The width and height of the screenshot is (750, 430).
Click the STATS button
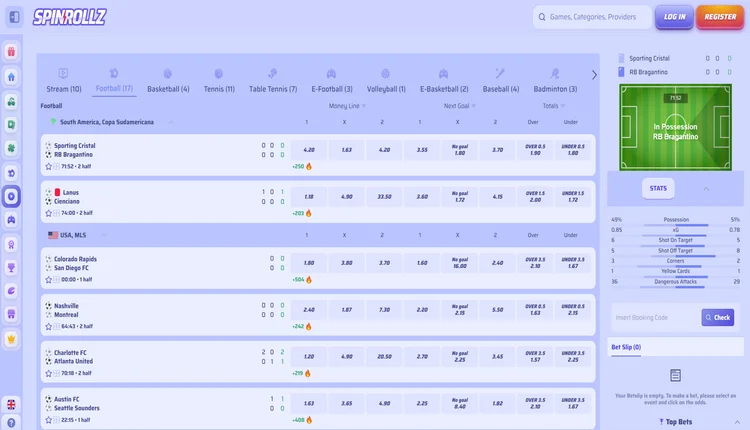(658, 188)
